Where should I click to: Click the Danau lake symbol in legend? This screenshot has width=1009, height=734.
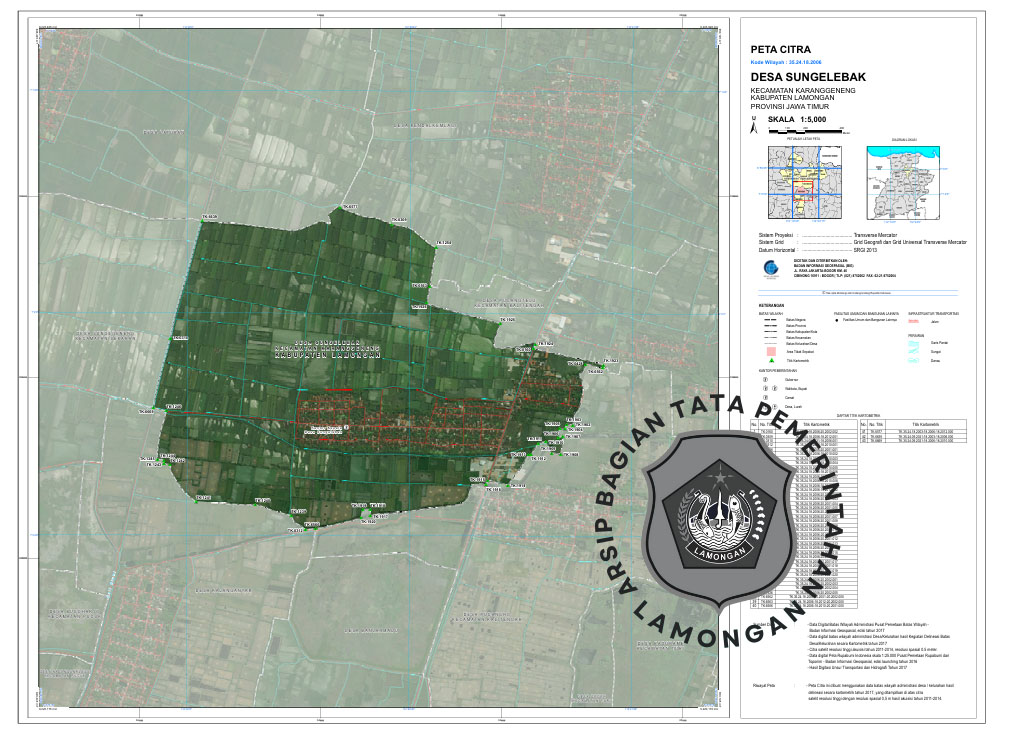pos(913,361)
